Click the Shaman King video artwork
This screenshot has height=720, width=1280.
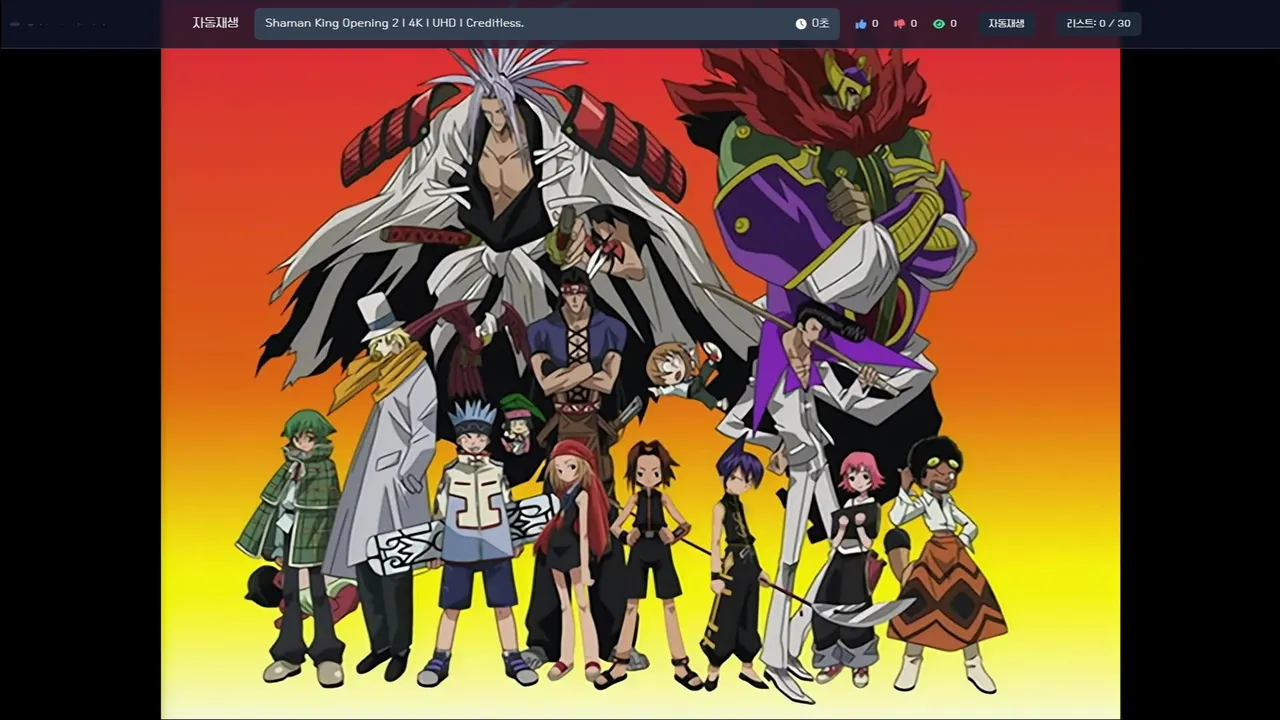click(640, 384)
